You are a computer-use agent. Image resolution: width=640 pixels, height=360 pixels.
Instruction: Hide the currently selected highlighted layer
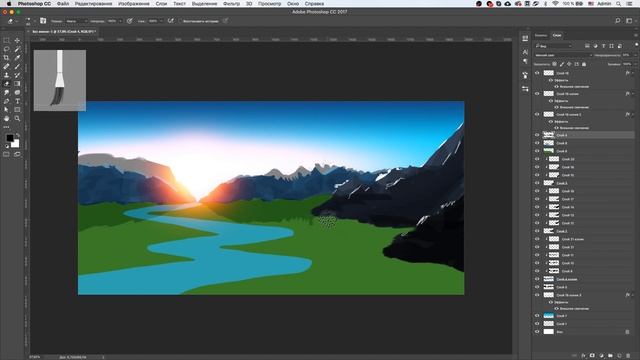(537, 135)
